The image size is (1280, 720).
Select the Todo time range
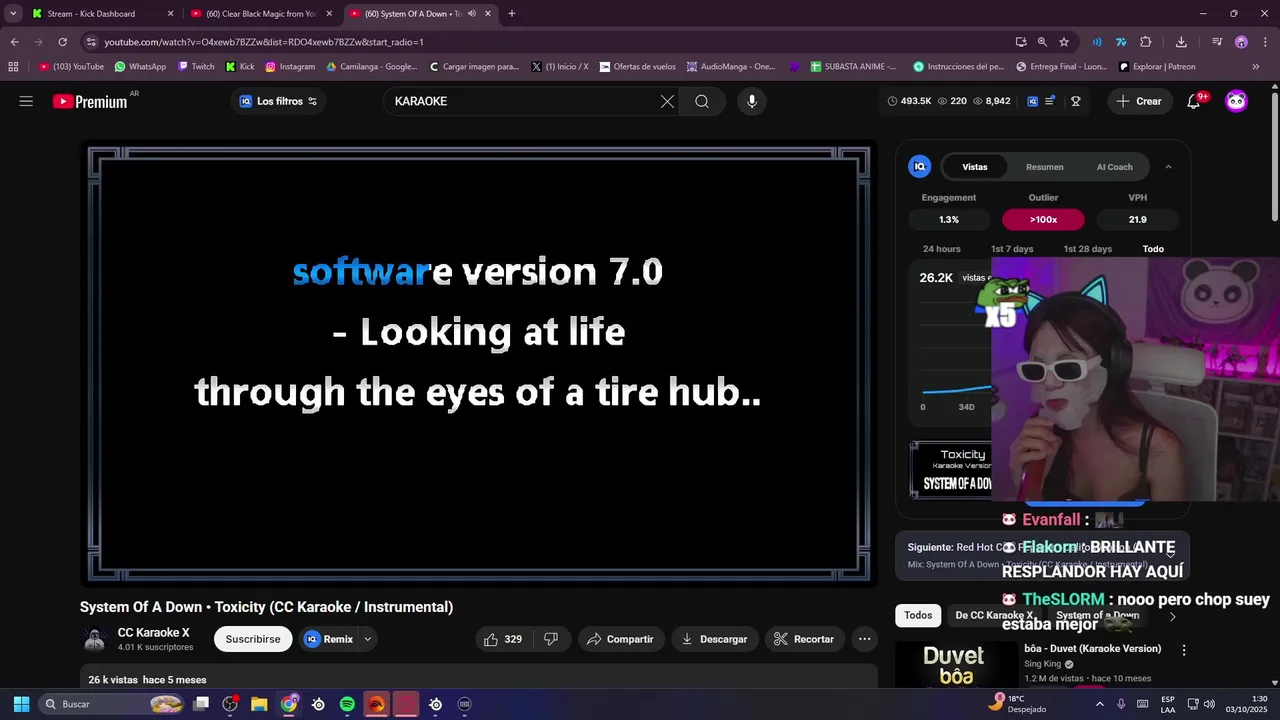1153,249
